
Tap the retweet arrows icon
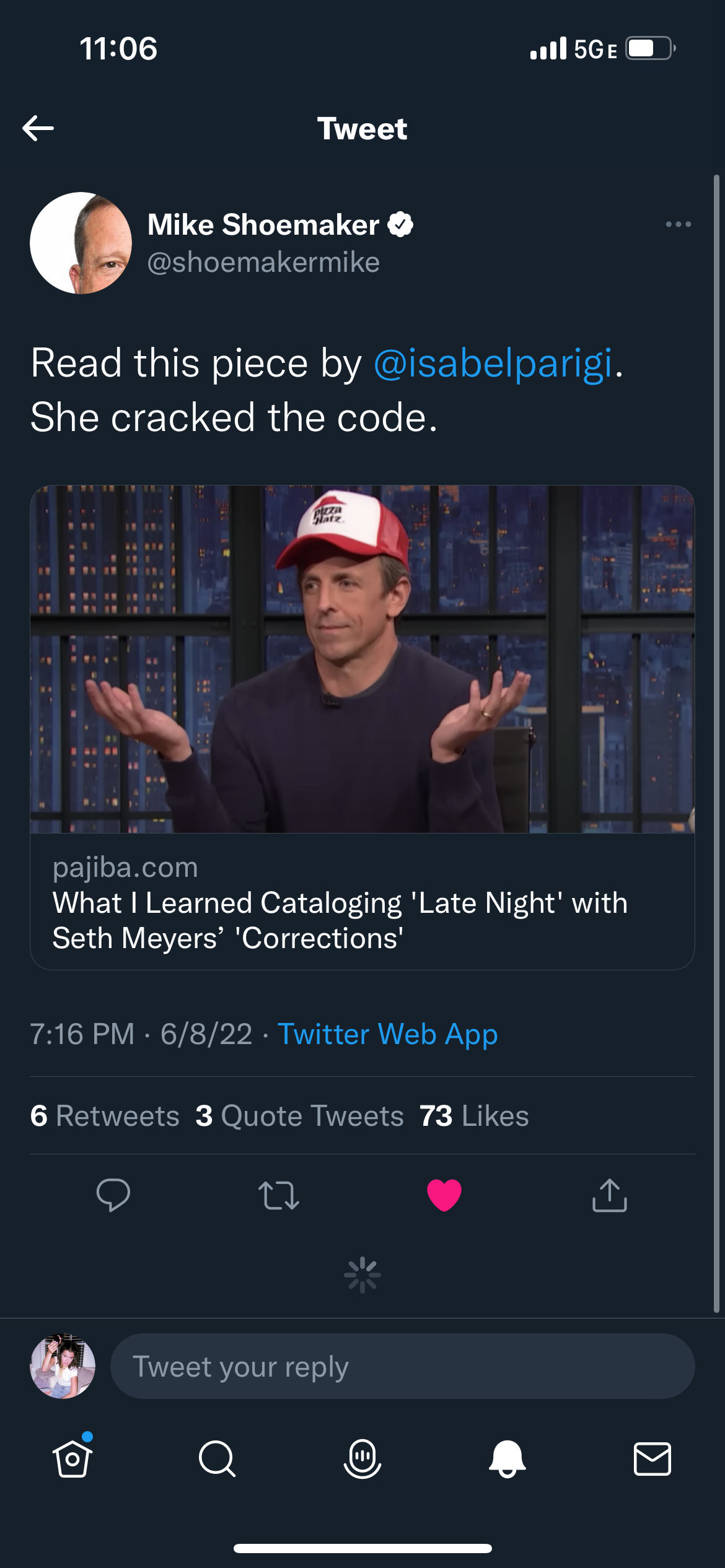point(279,1195)
